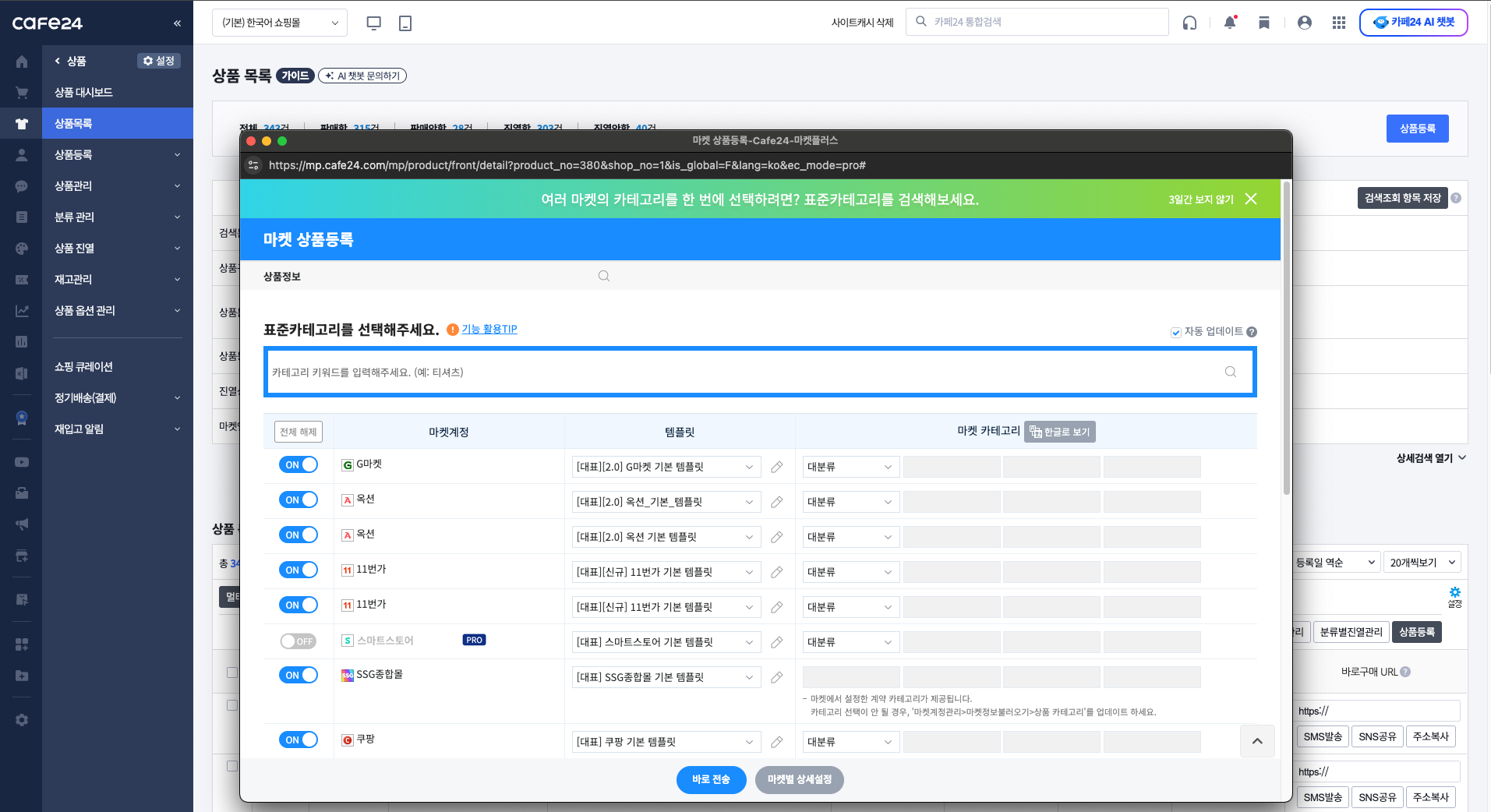Expand the 분류 관리 sidebar menu
The image size is (1491, 812).
118,217
